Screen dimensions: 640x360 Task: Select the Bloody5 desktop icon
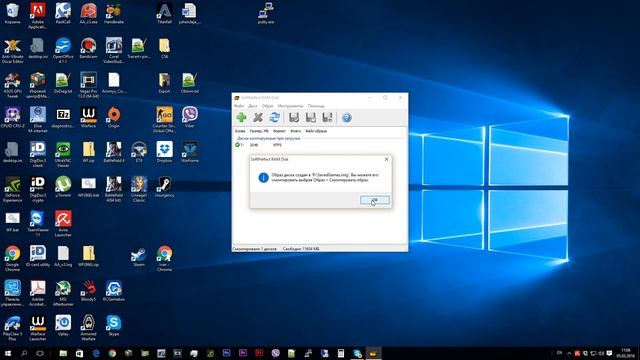click(88, 291)
